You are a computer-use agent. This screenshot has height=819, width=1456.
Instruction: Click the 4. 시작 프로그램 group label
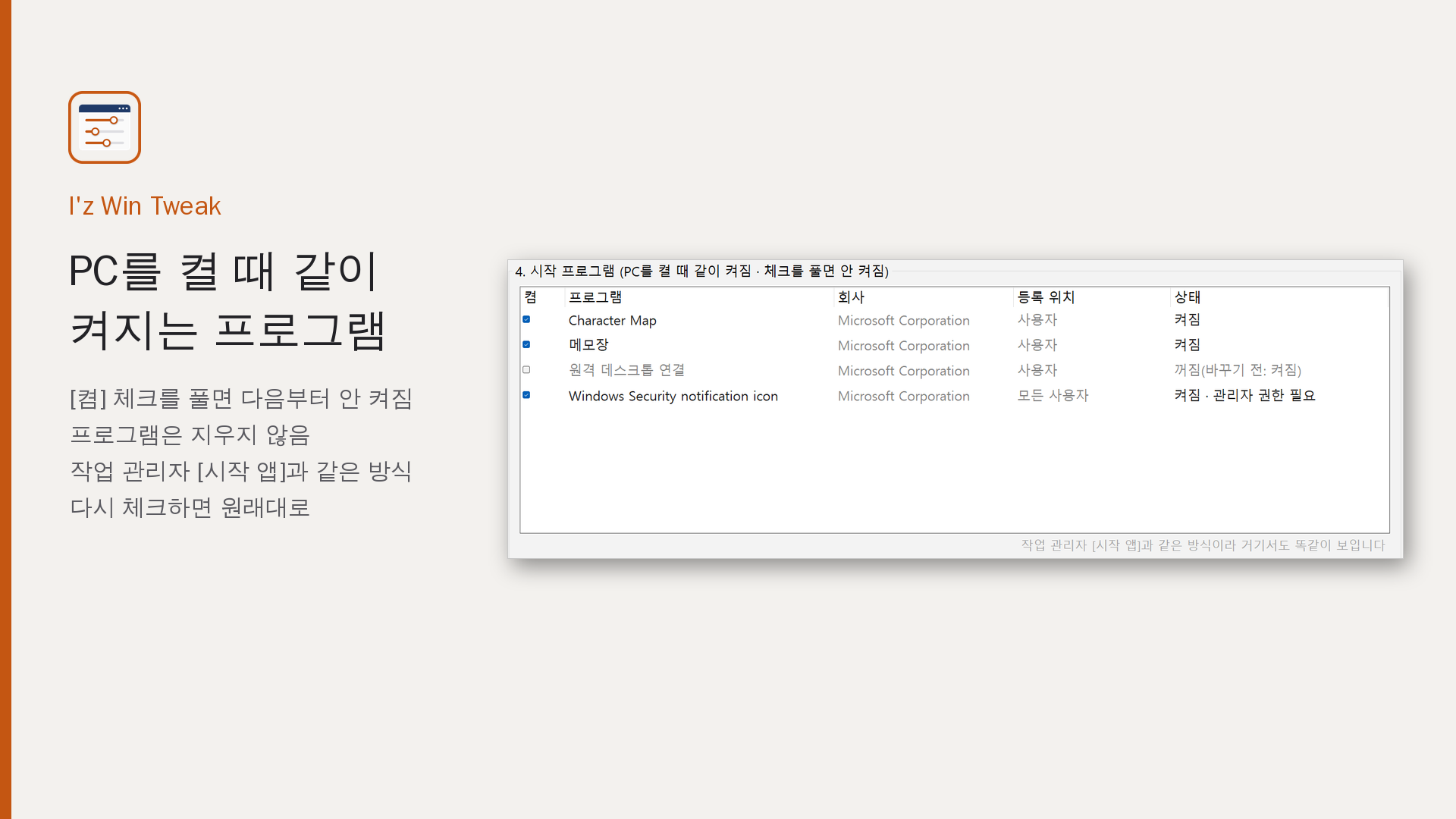(701, 271)
